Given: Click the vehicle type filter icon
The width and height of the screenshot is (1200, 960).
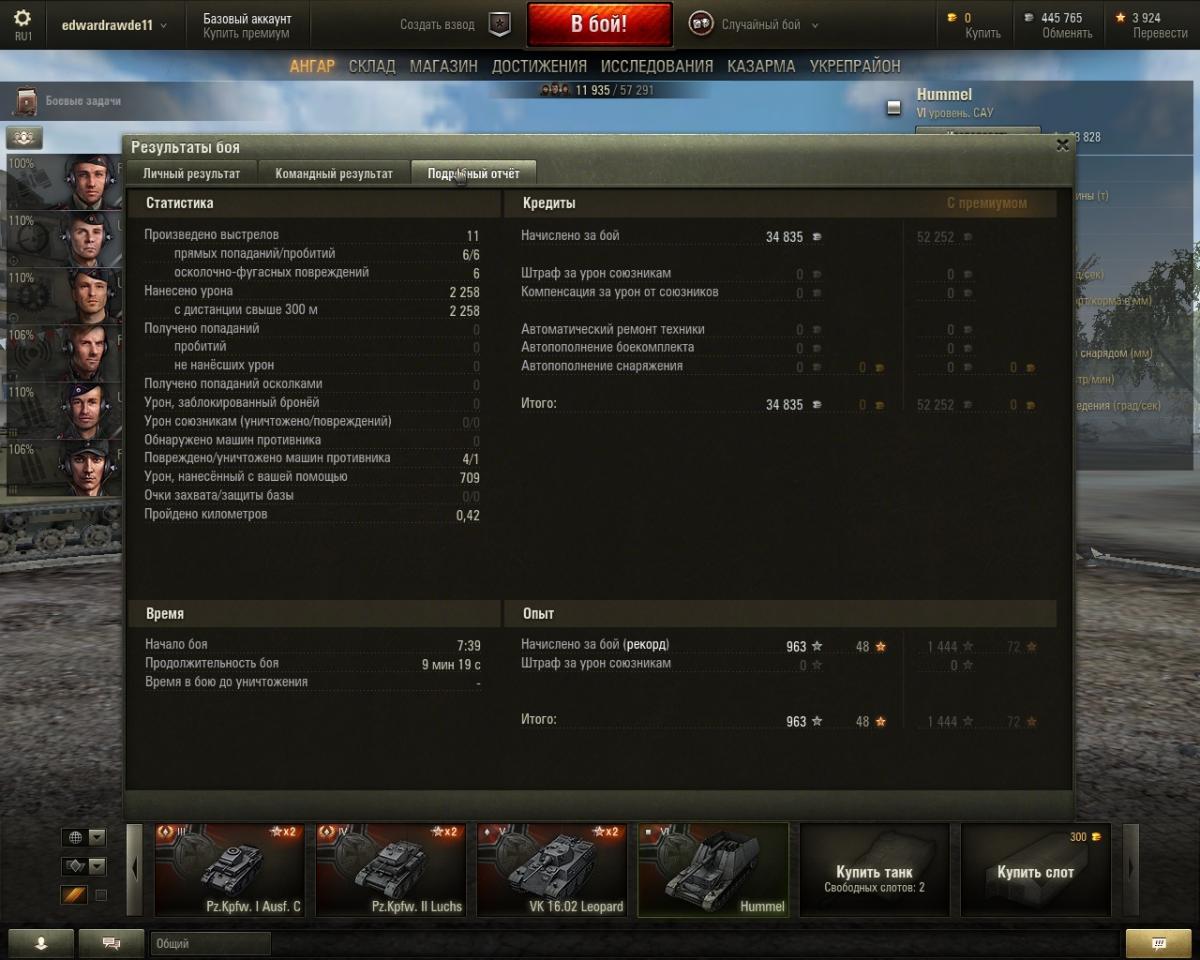Looking at the screenshot, I should (x=75, y=866).
